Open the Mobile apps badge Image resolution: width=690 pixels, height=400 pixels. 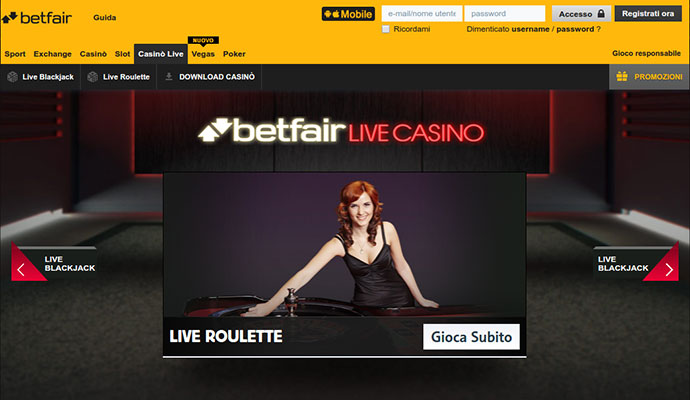tap(348, 14)
